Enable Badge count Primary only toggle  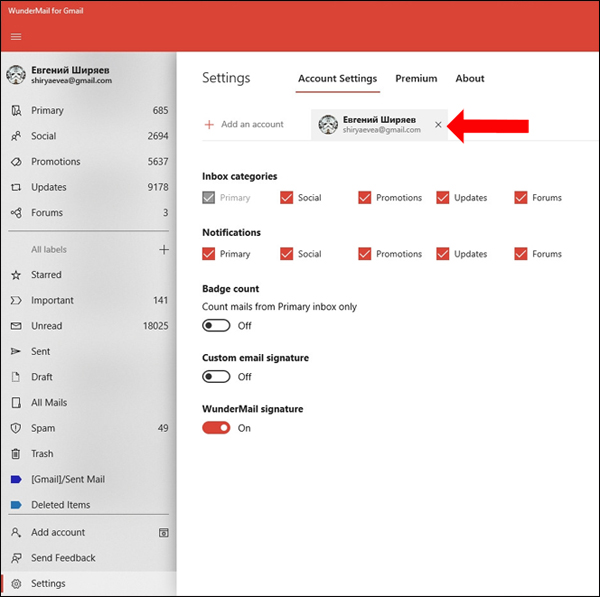tap(216, 326)
